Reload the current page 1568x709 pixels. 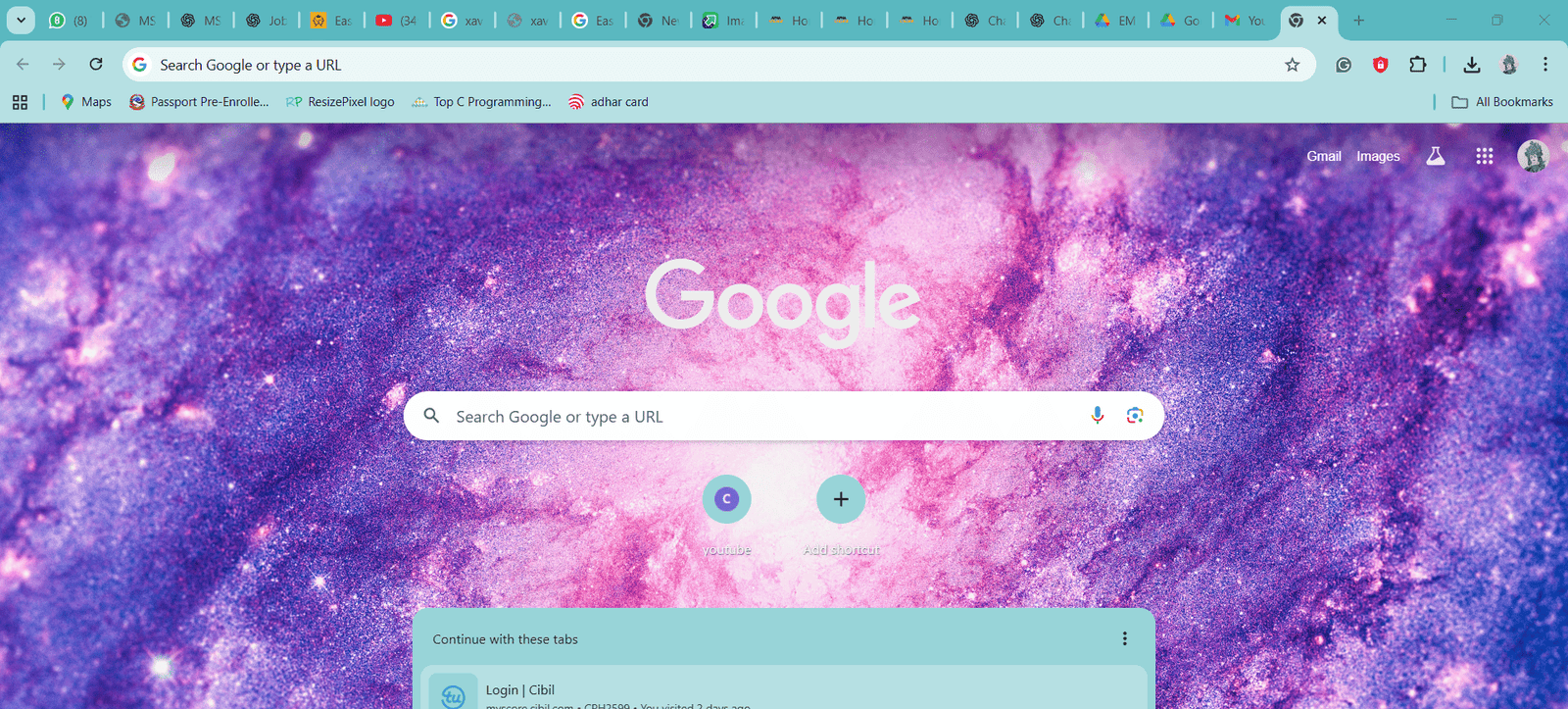(96, 65)
